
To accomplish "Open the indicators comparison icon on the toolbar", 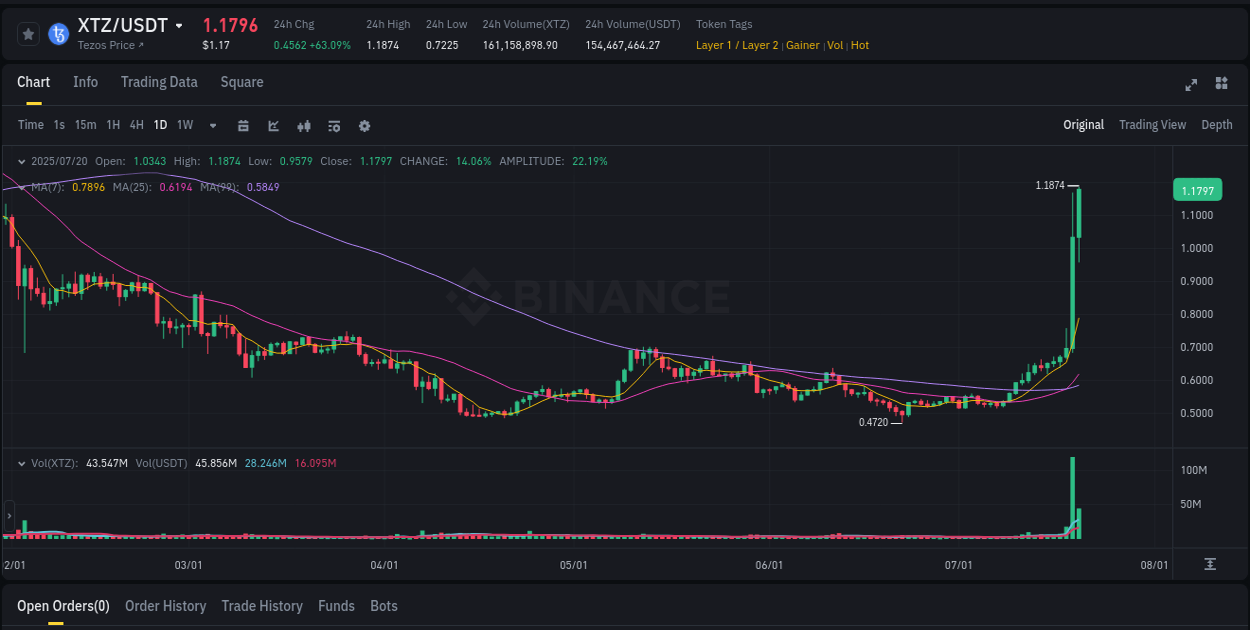I will tap(303, 126).
